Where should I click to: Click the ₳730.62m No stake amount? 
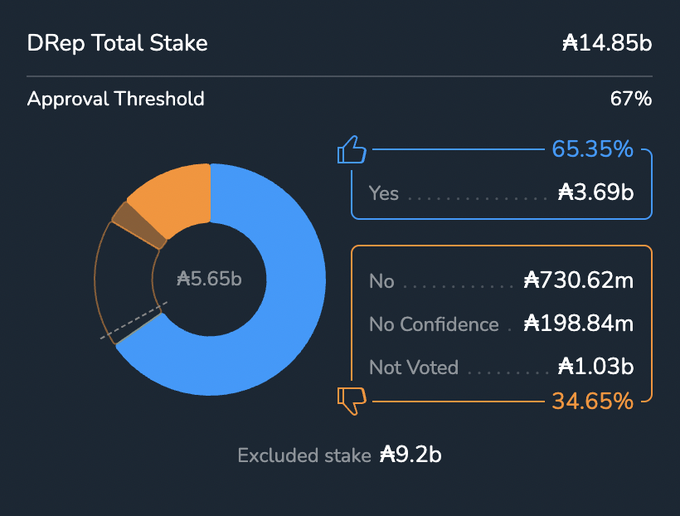tap(579, 281)
